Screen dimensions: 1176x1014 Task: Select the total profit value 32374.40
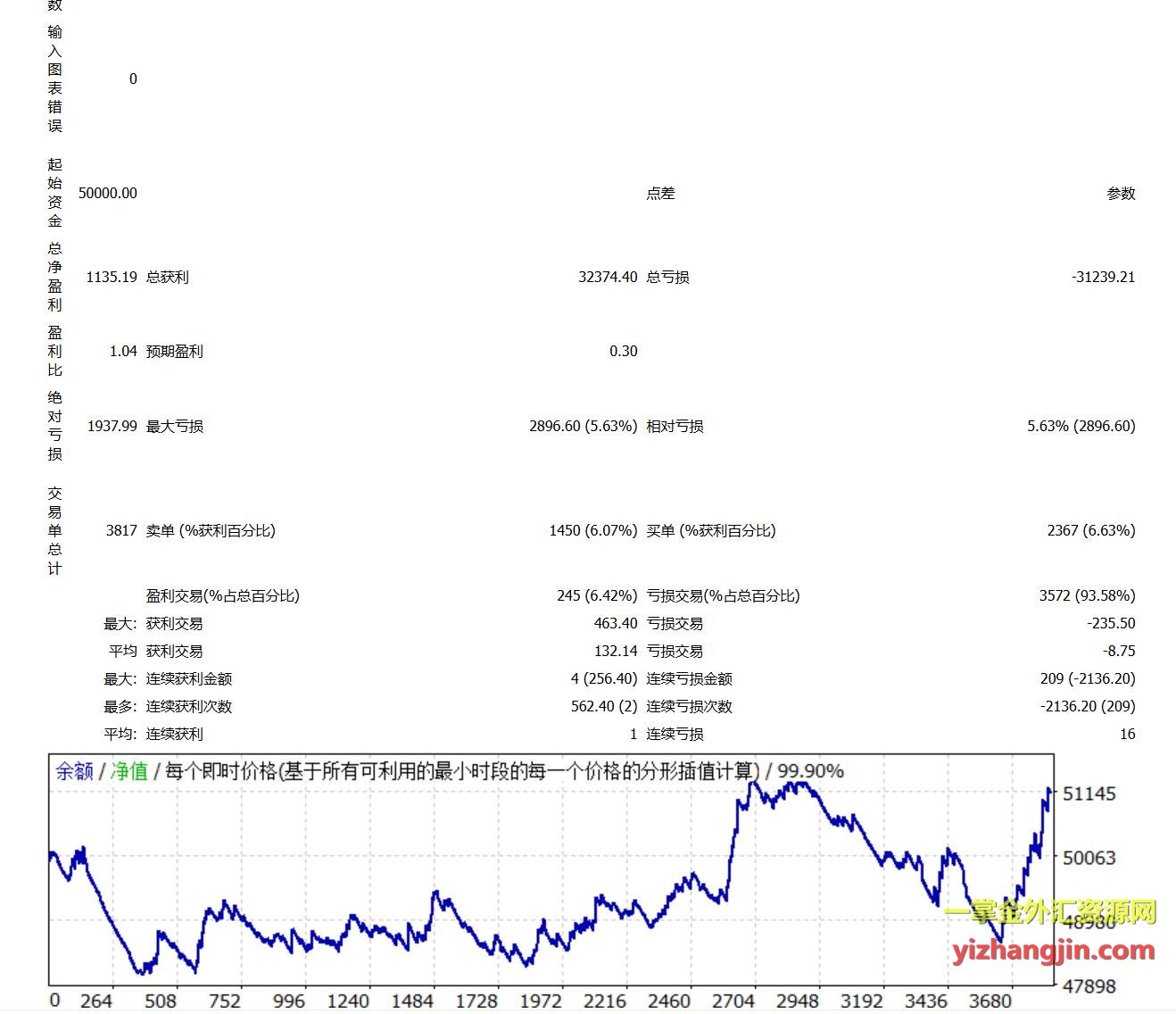tap(608, 278)
